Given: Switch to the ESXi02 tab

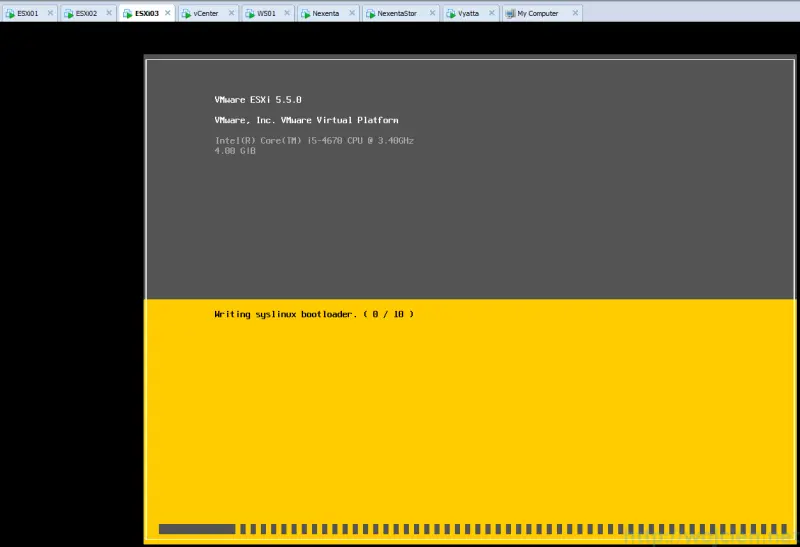Looking at the screenshot, I should 86,13.
